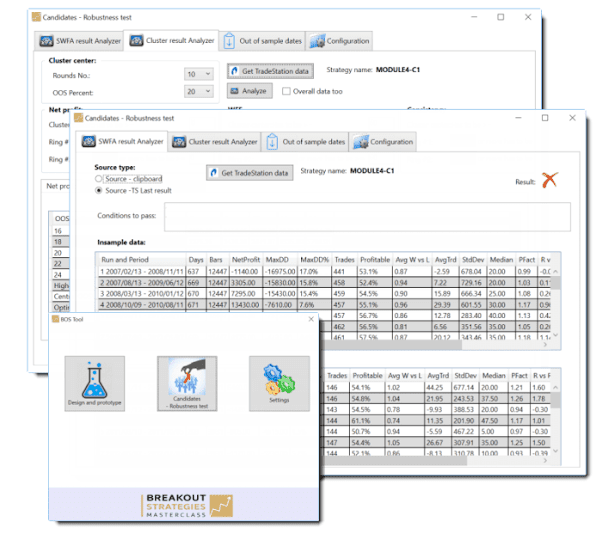
Task: Open the BOS Tool Settings gears
Action: click(279, 381)
